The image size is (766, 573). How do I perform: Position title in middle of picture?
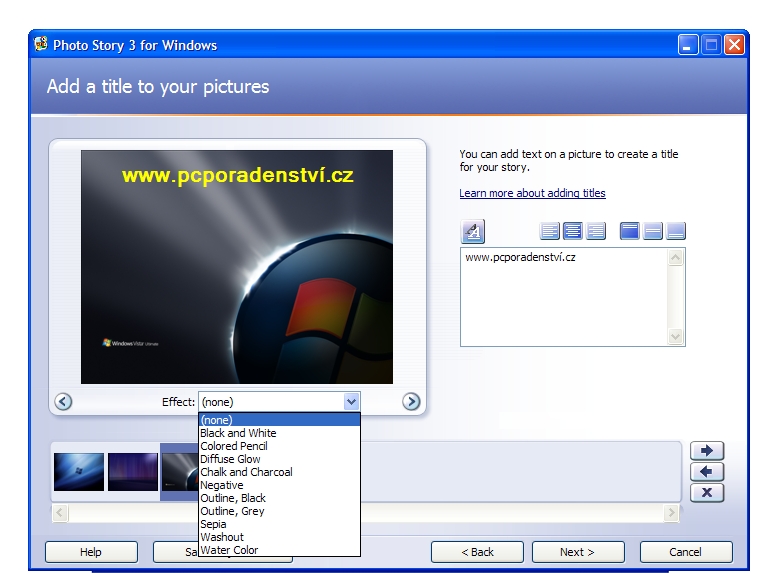tap(653, 231)
